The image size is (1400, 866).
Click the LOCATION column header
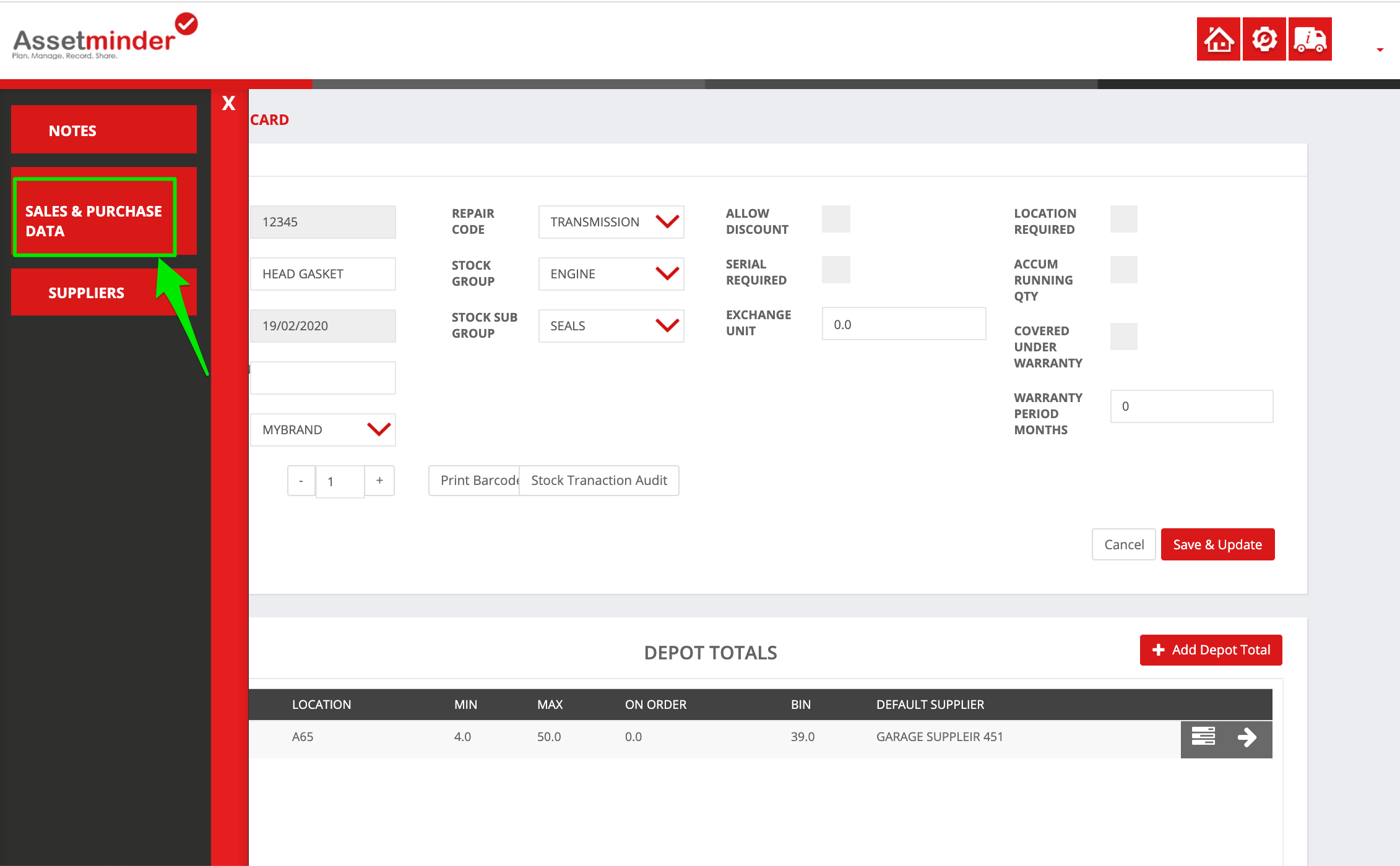pyautogui.click(x=321, y=705)
